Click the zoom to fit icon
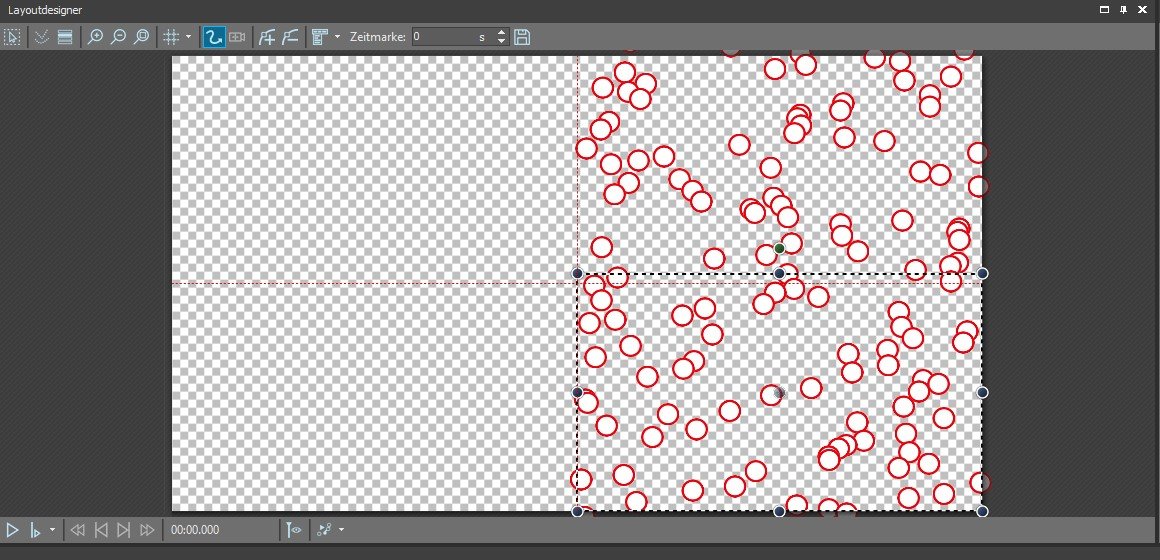The width and height of the screenshot is (1160, 560). click(x=142, y=37)
